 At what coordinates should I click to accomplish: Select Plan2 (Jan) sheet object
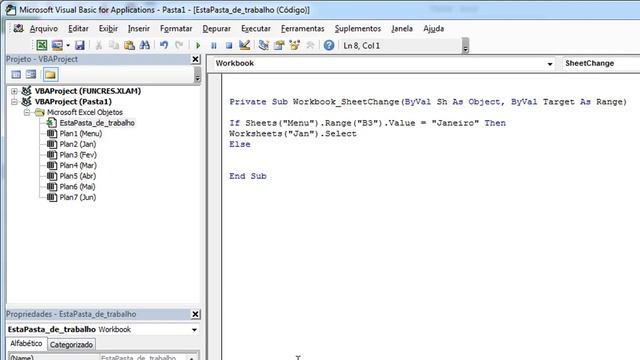(x=78, y=144)
